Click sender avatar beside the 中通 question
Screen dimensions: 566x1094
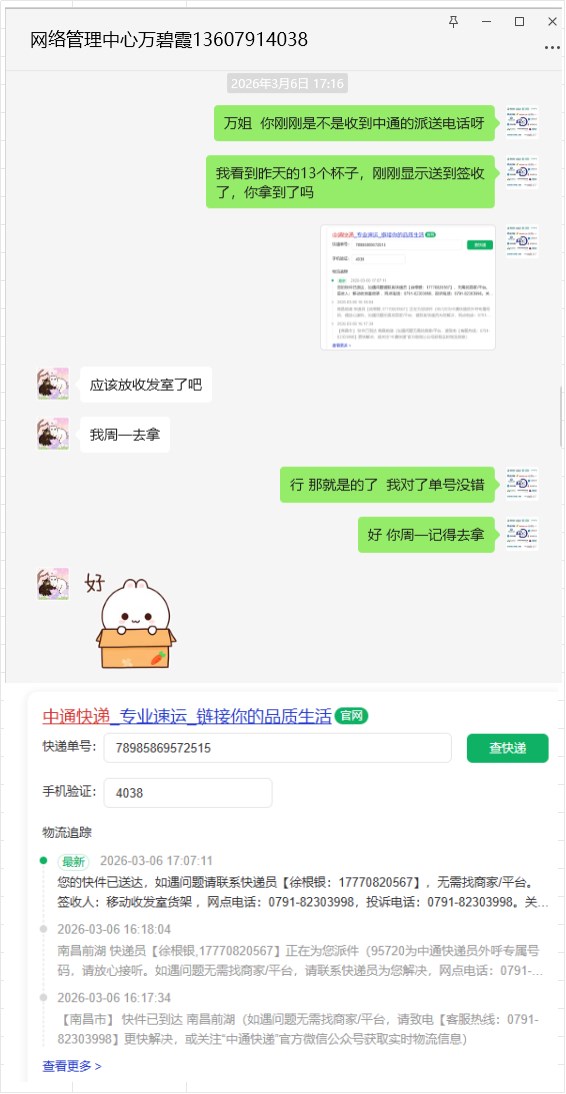(x=522, y=122)
